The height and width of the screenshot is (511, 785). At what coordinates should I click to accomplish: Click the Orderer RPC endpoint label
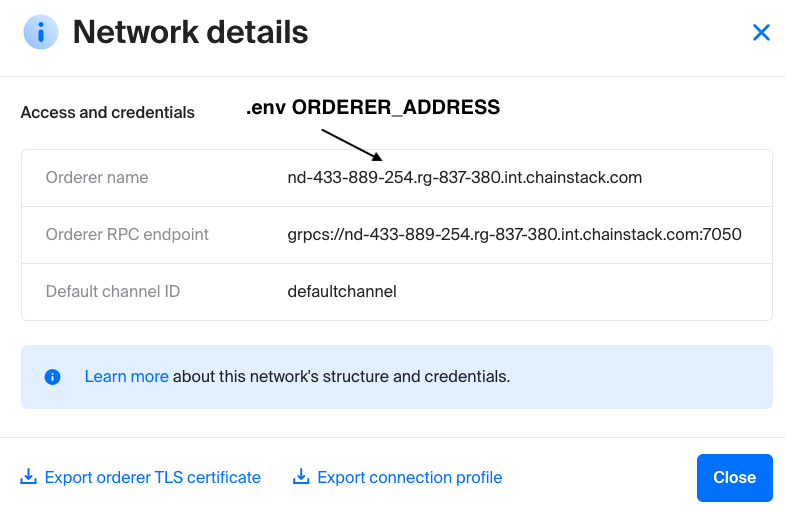coord(127,235)
